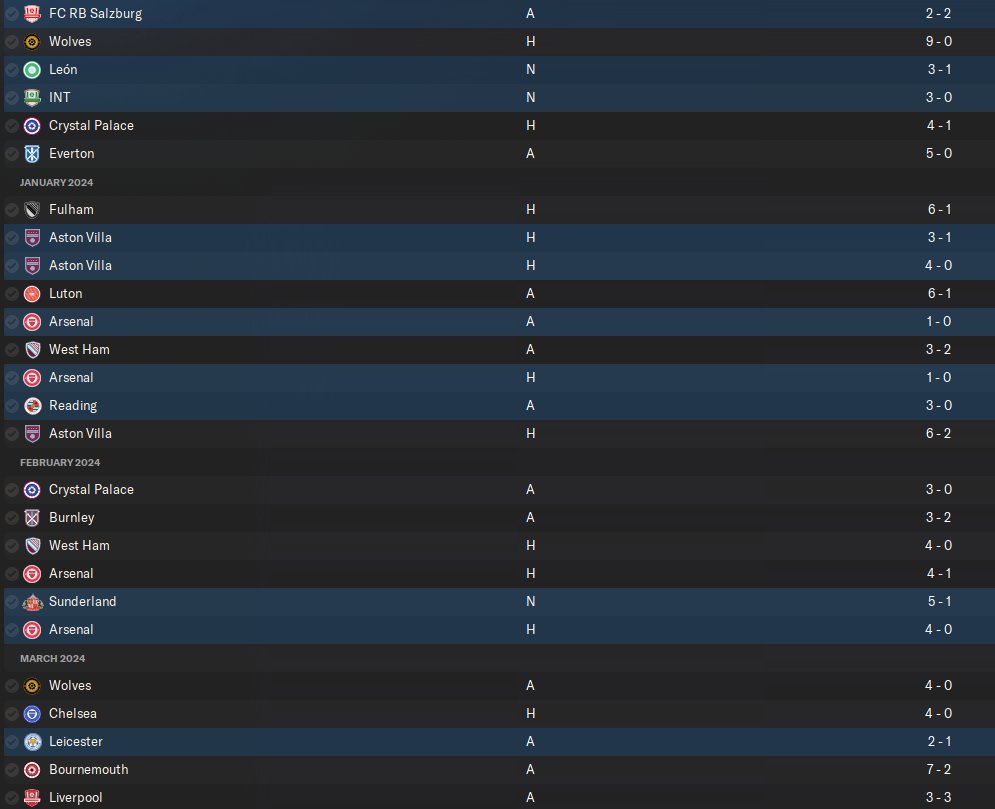Open the Reading team name link
This screenshot has height=809, width=995.
[73, 405]
